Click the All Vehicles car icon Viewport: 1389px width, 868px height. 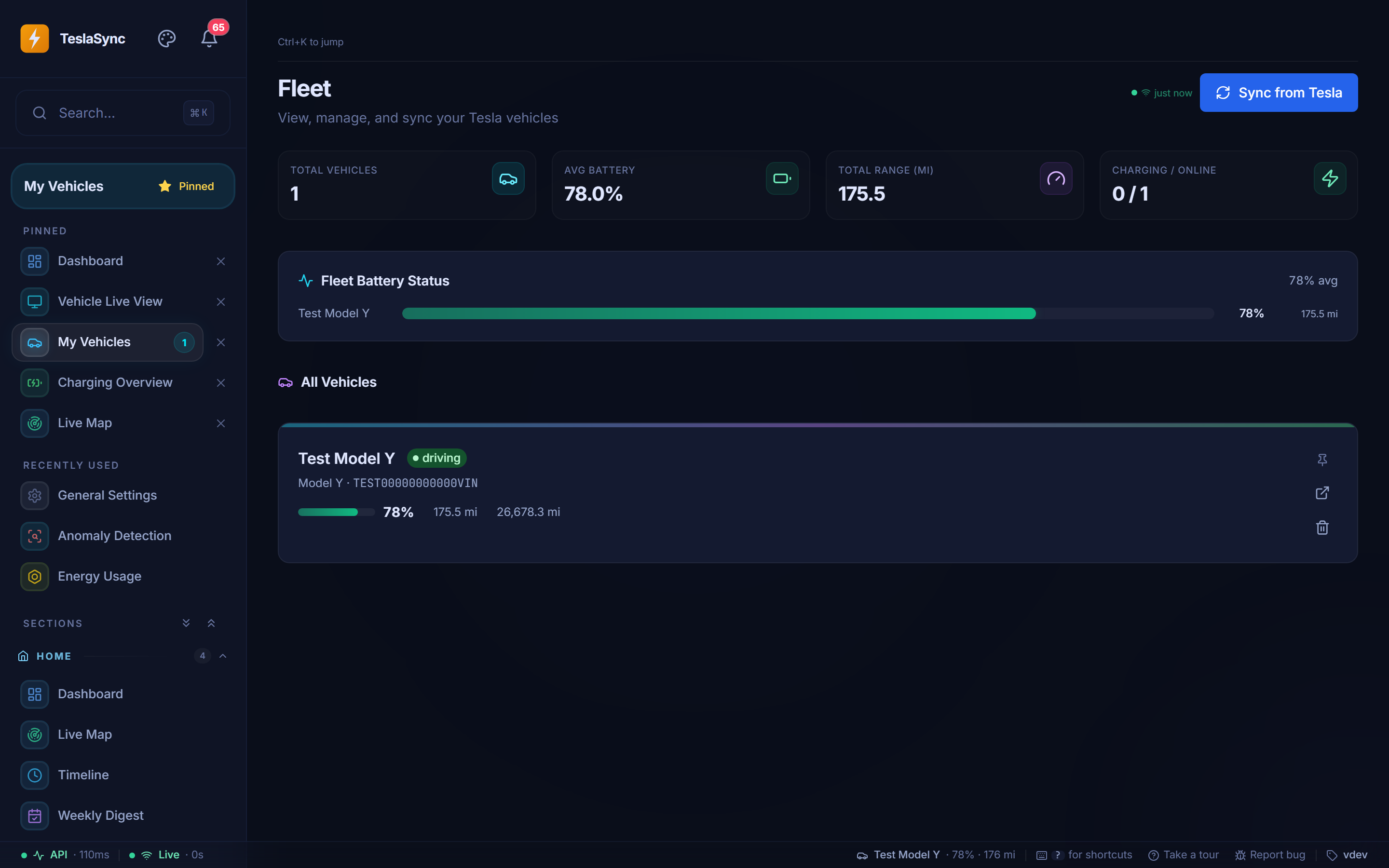pos(285,382)
